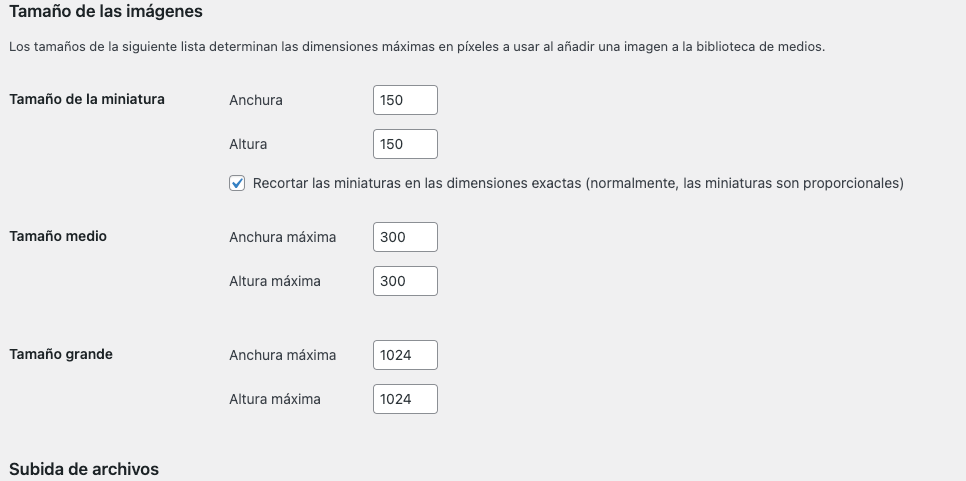Focus the Tamaño medio Altura máxima field
The image size is (966, 481).
click(405, 281)
